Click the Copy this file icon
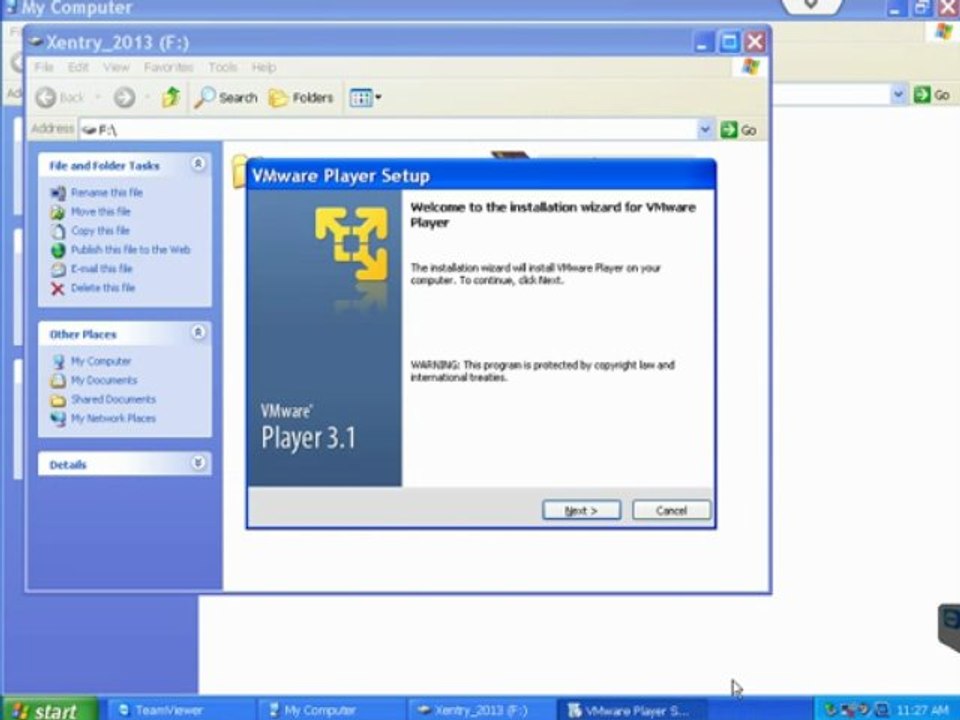 [58, 231]
